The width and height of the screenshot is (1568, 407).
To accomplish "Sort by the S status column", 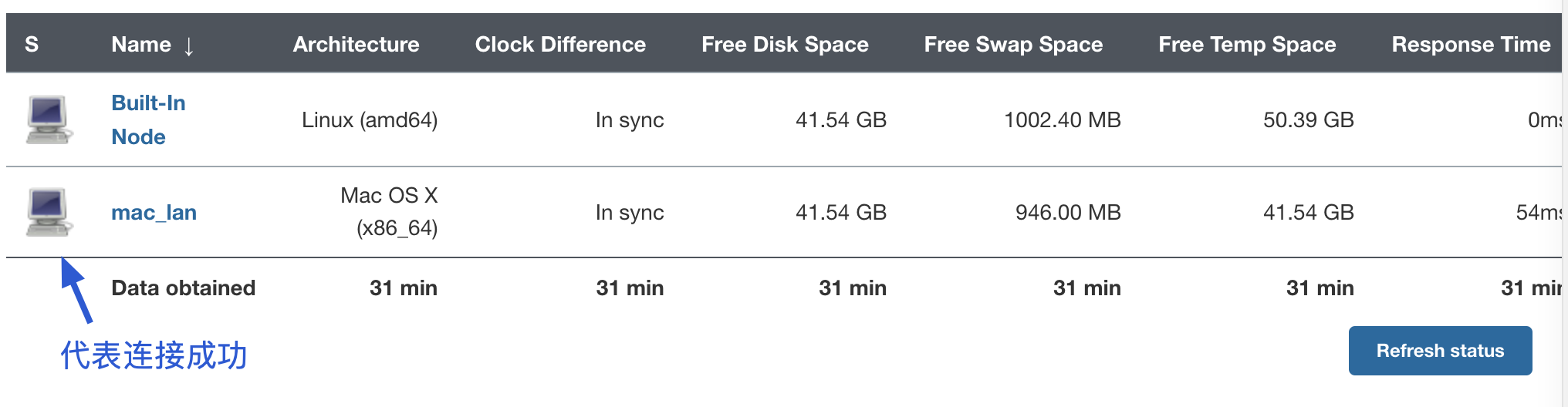I will point(32,44).
